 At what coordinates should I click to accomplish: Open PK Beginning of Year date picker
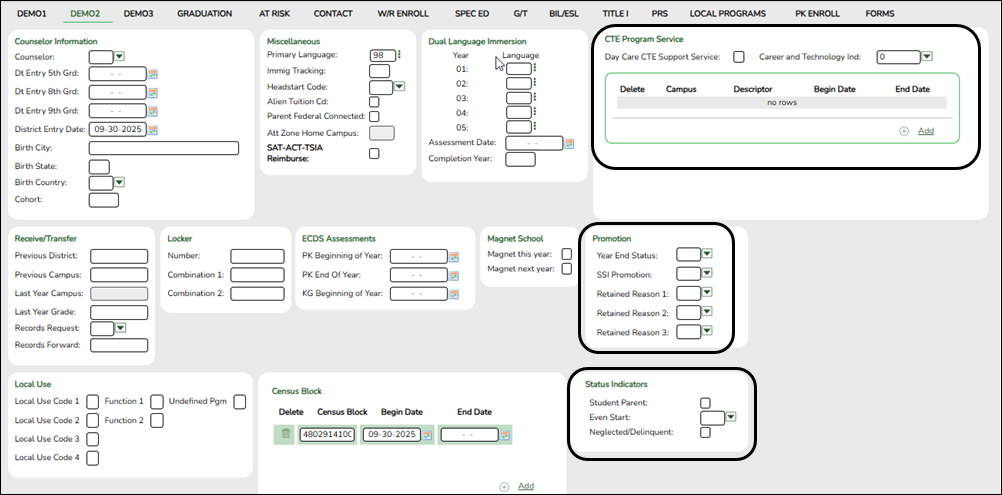pos(453,257)
